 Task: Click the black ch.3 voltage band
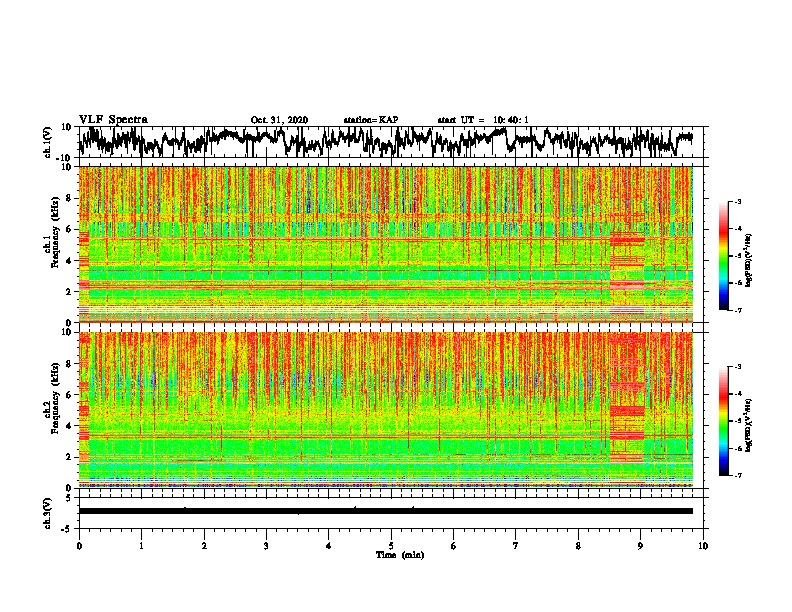(386, 511)
